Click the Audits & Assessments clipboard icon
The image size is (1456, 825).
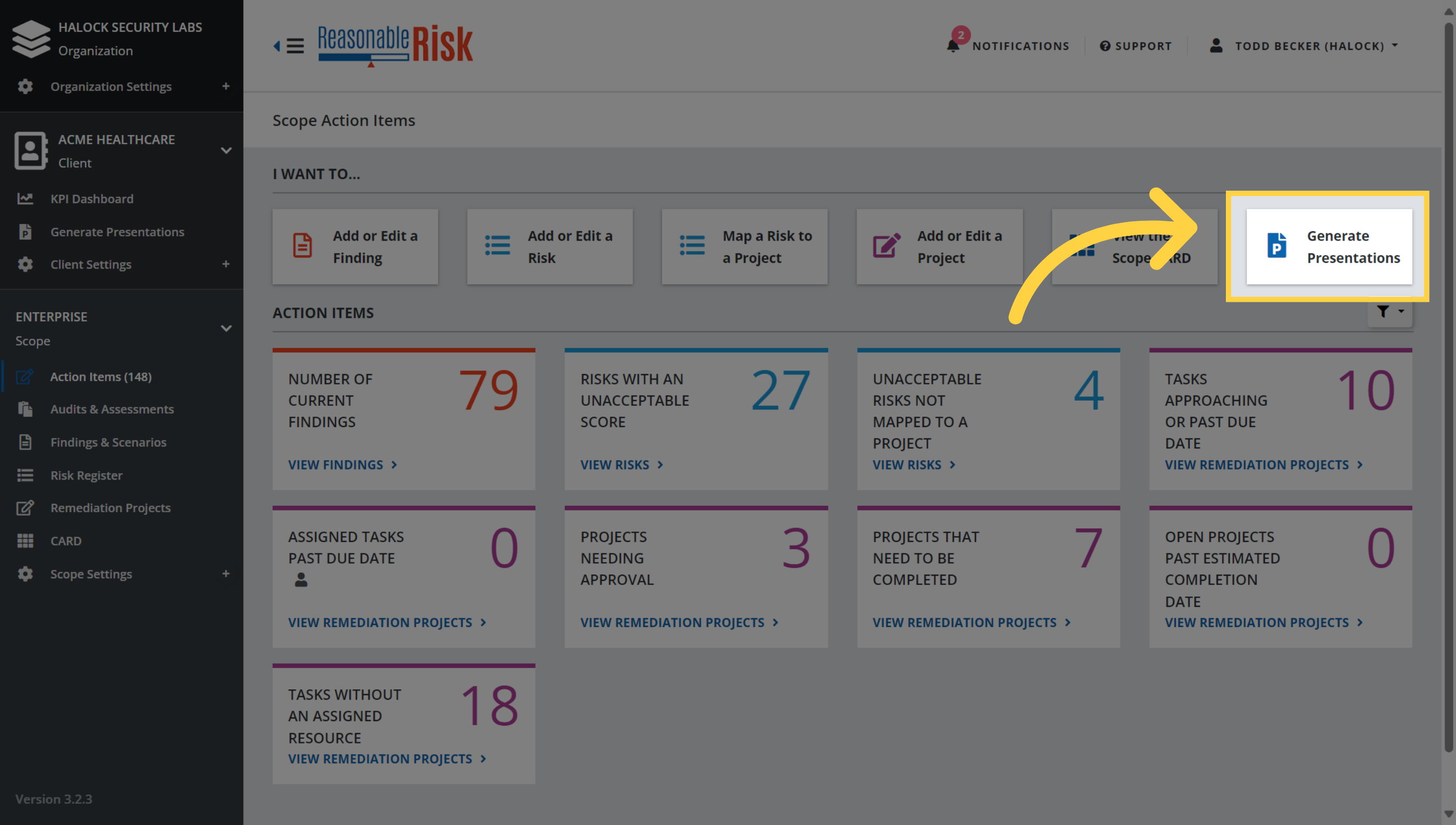point(25,409)
